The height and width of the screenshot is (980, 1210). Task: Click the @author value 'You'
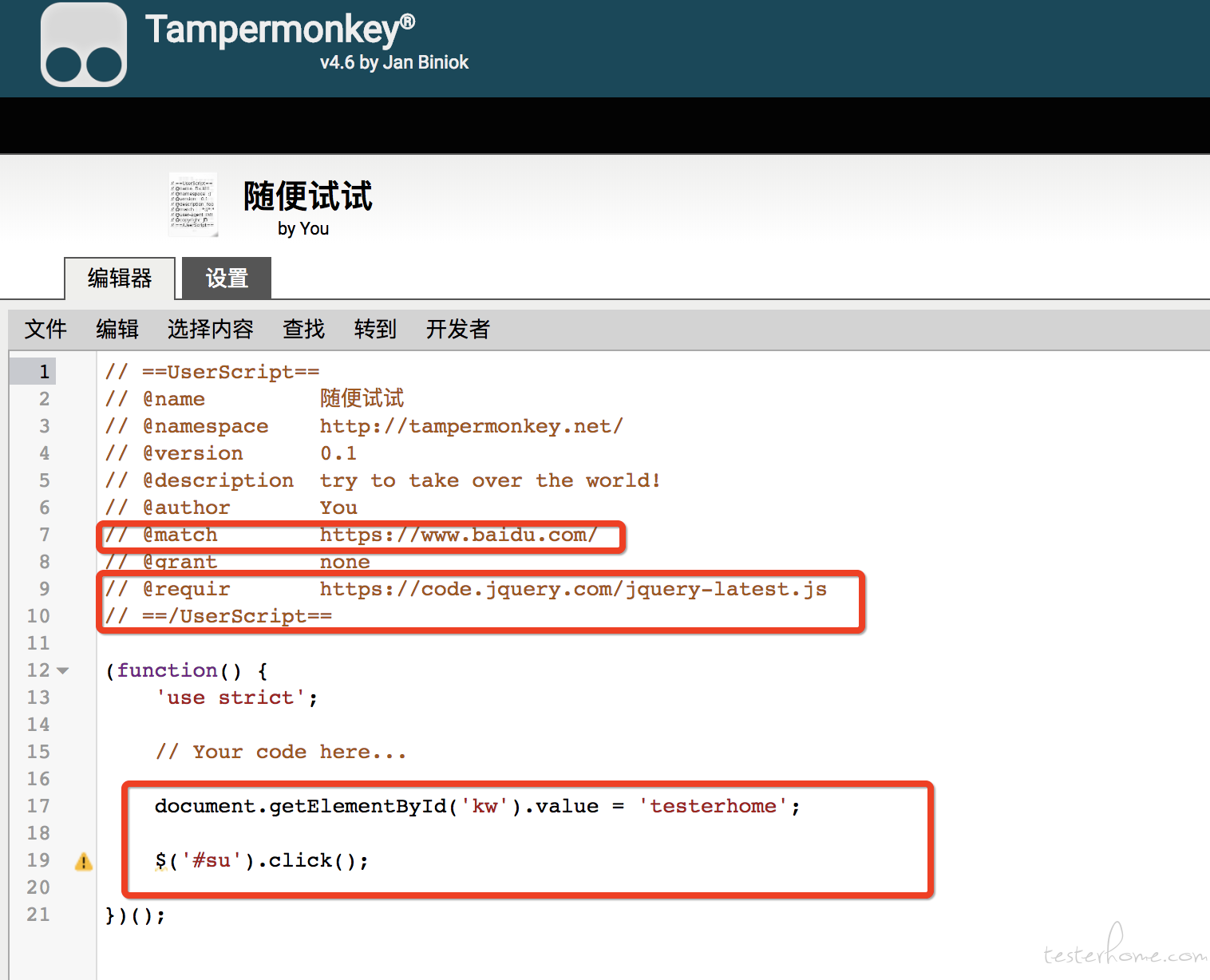click(338, 508)
